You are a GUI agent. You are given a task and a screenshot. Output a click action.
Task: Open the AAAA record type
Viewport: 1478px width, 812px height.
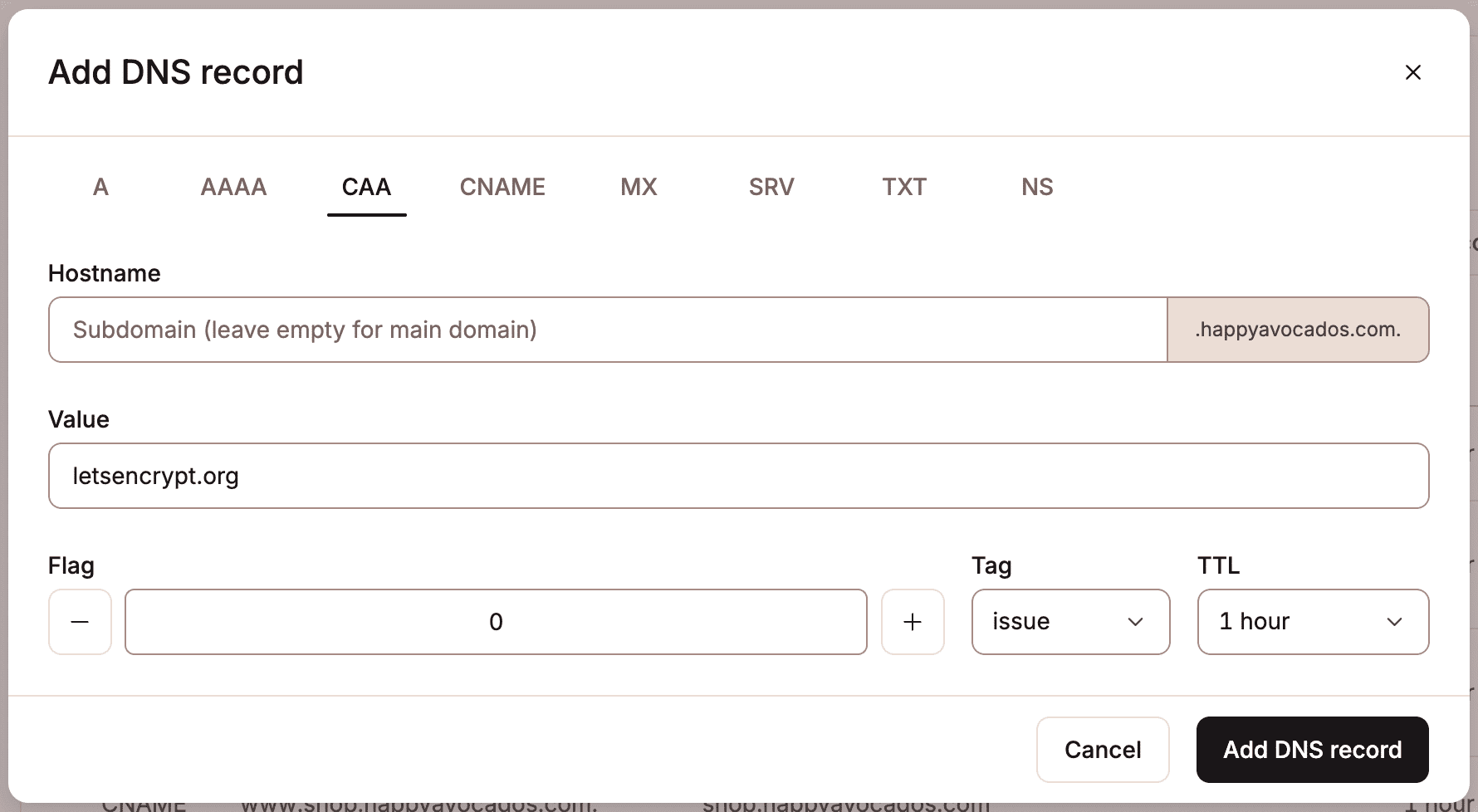click(233, 187)
